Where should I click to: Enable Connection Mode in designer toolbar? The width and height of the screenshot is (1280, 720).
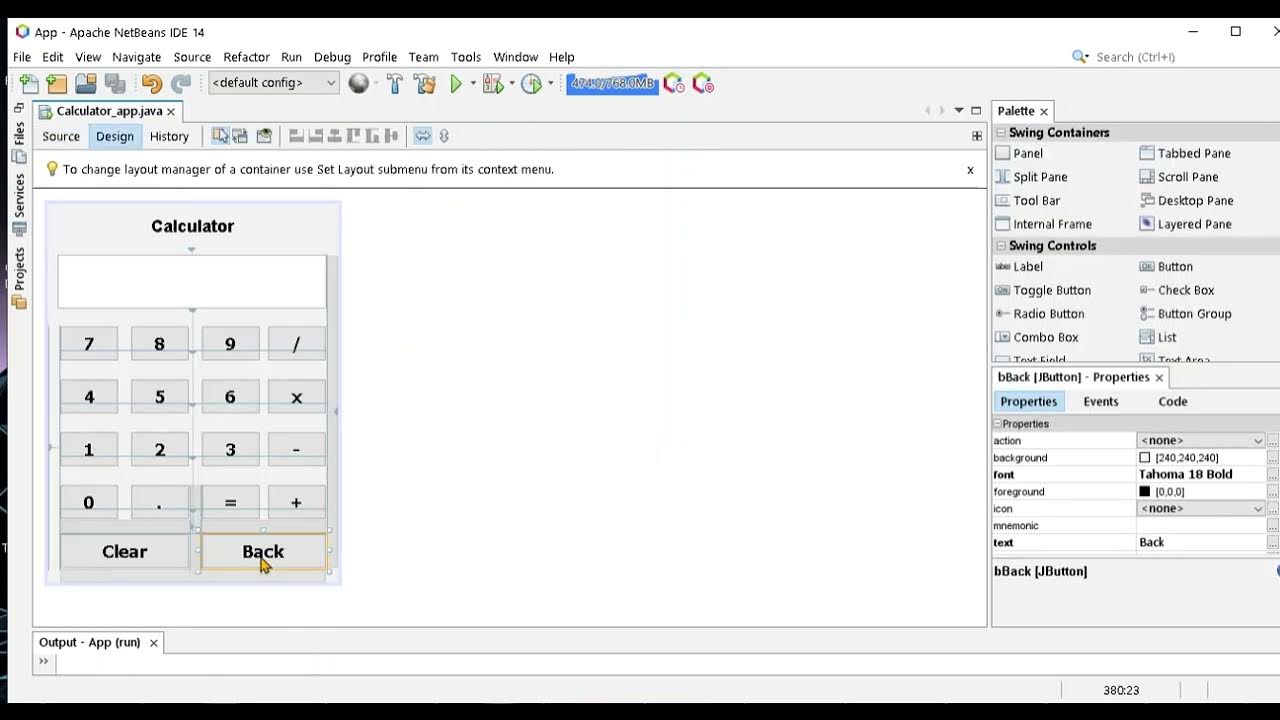point(241,136)
